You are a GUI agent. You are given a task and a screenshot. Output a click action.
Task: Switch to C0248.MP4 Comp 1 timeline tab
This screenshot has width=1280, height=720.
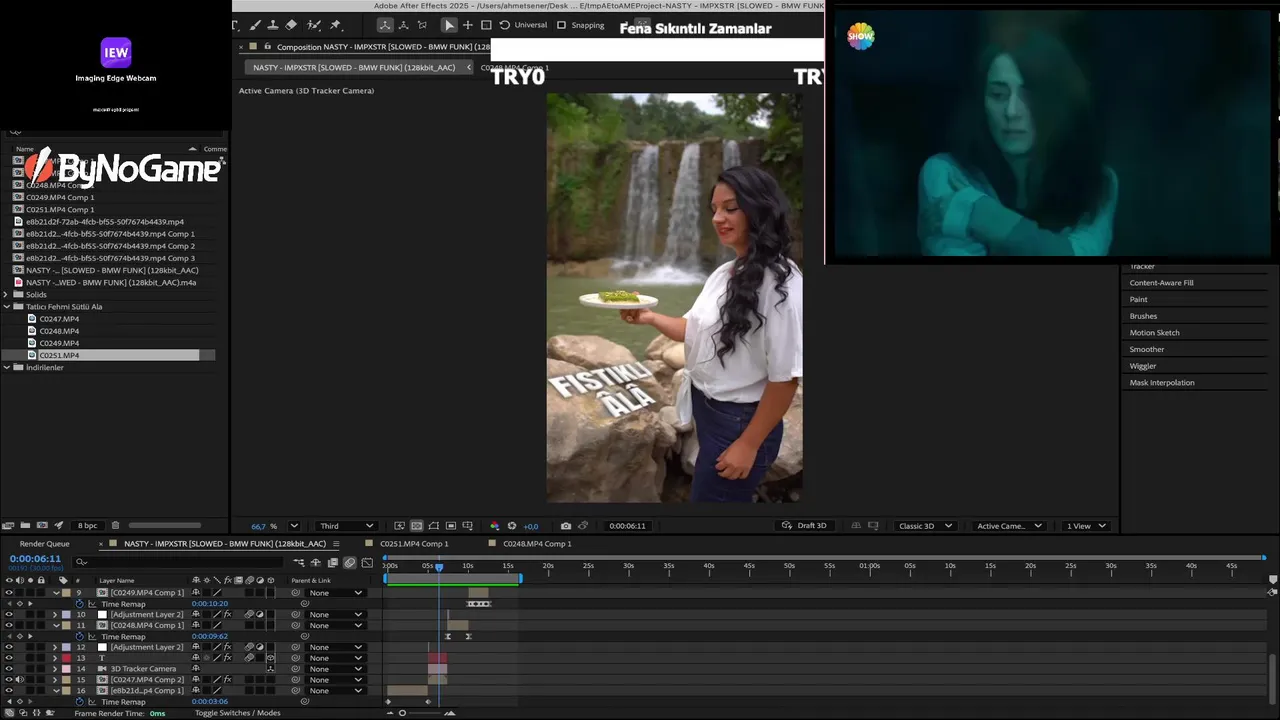(537, 544)
